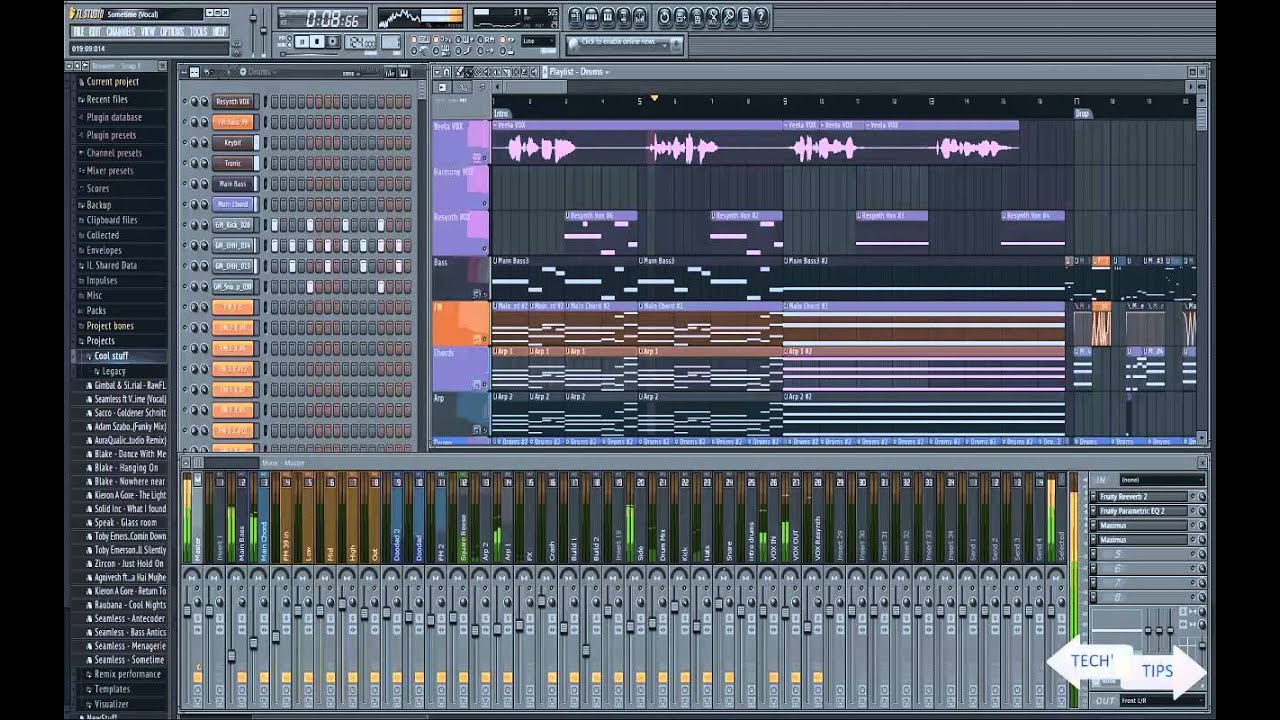Mute the Resynth VOX channel LED
Viewport: 1280px width, 720px height.
(185, 101)
